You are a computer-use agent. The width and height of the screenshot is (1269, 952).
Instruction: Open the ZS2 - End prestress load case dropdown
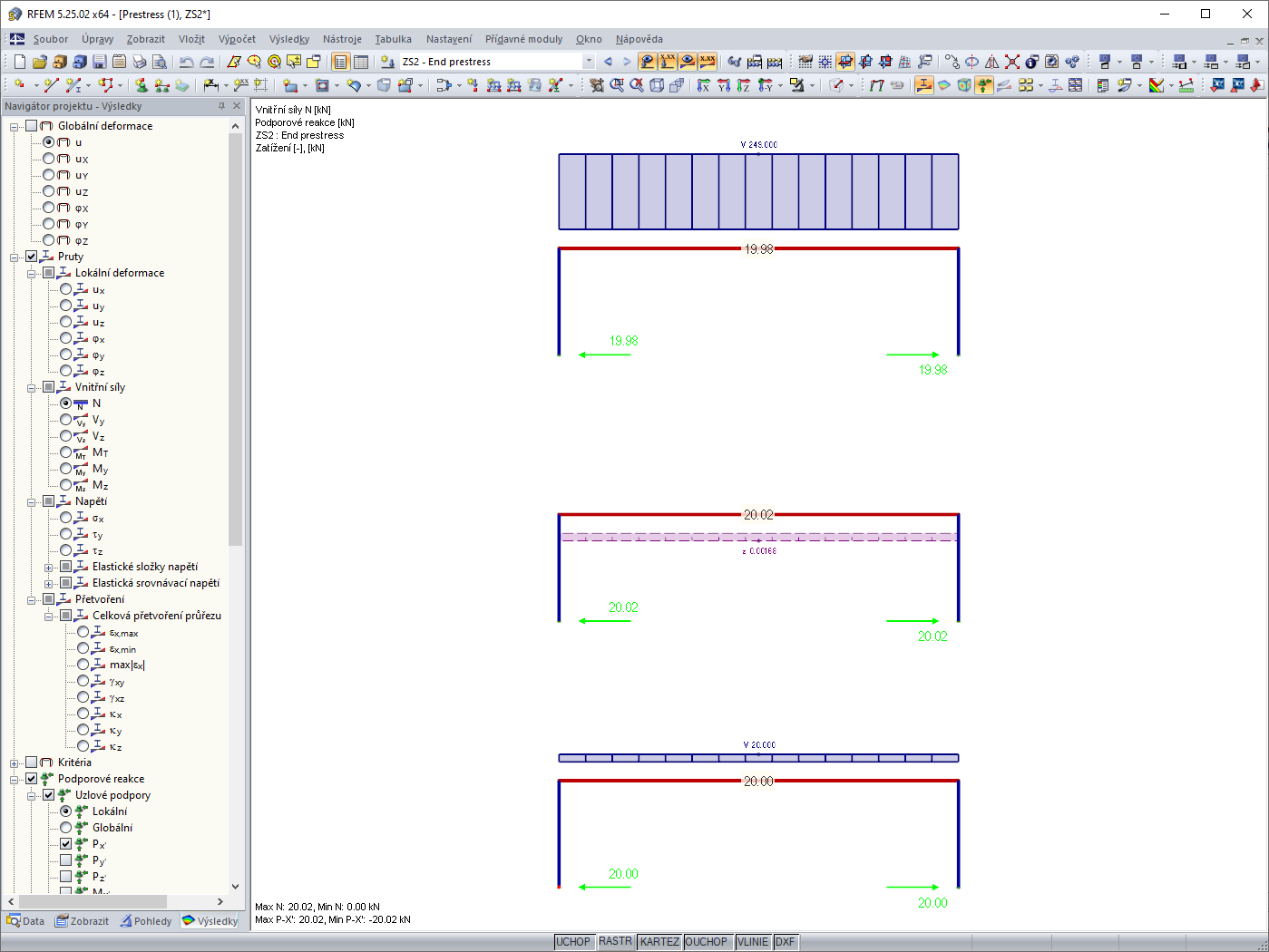coord(589,62)
